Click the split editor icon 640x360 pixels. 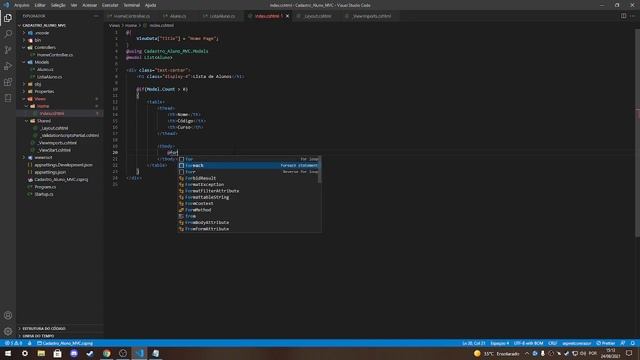pyautogui.click(x=623, y=16)
